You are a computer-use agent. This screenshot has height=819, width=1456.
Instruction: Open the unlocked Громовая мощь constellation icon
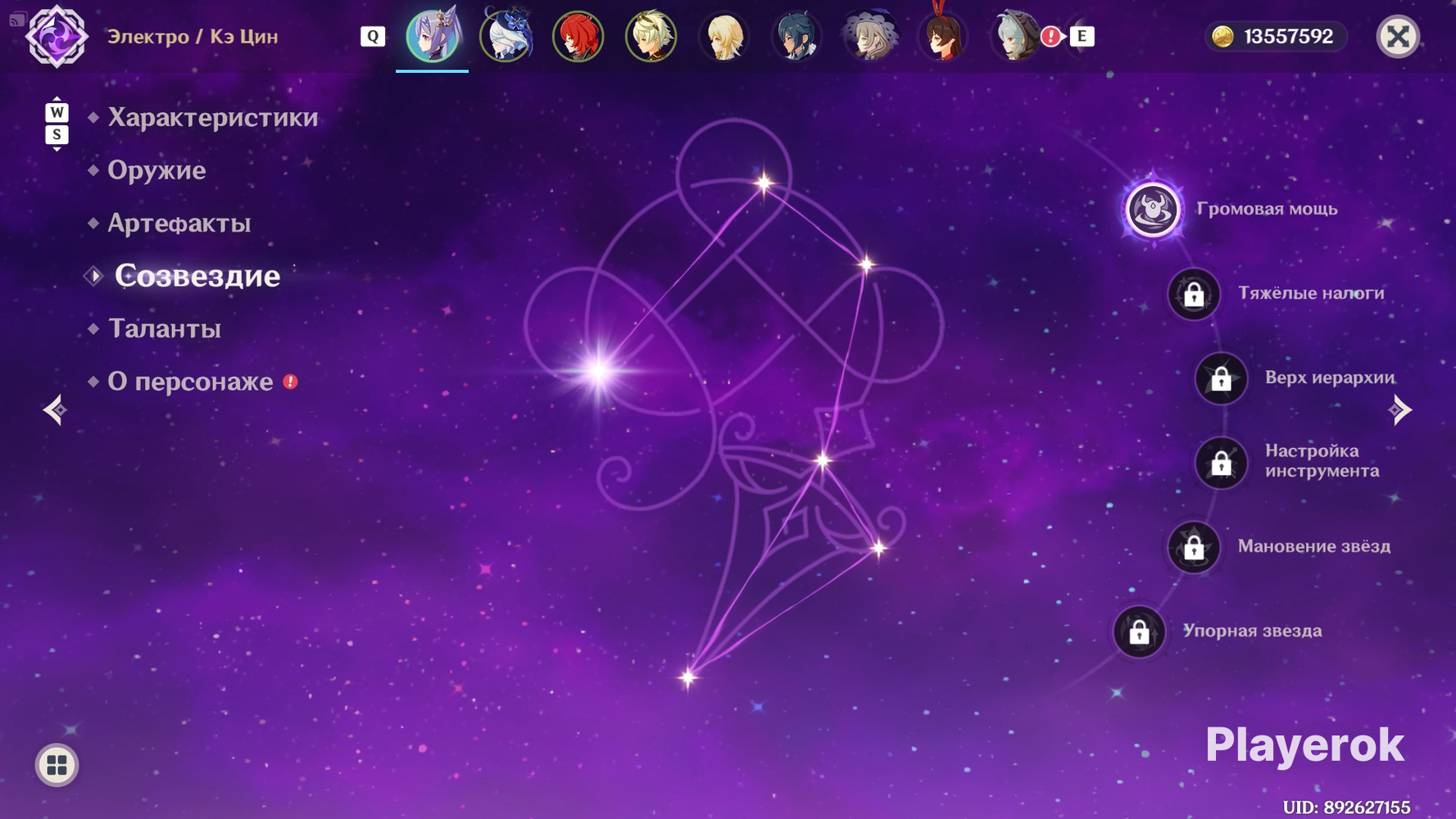[x=1153, y=209]
